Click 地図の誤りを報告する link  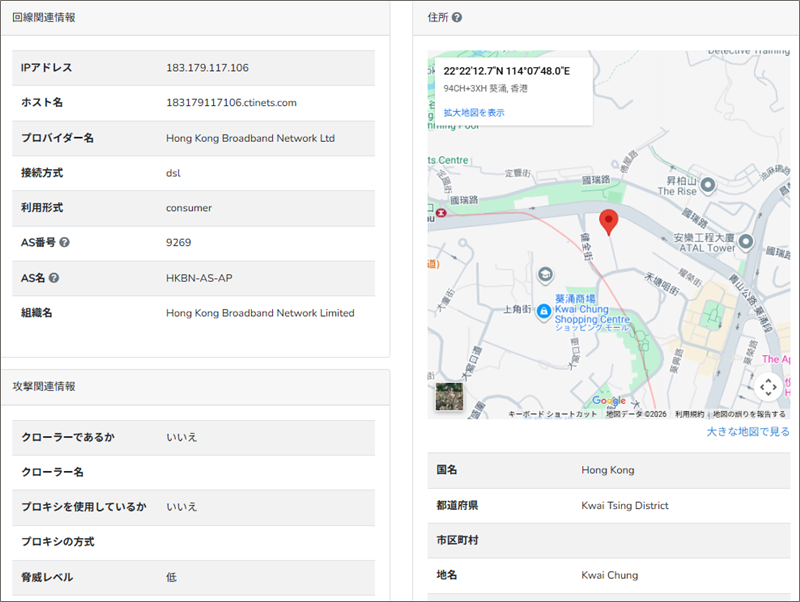(749, 414)
